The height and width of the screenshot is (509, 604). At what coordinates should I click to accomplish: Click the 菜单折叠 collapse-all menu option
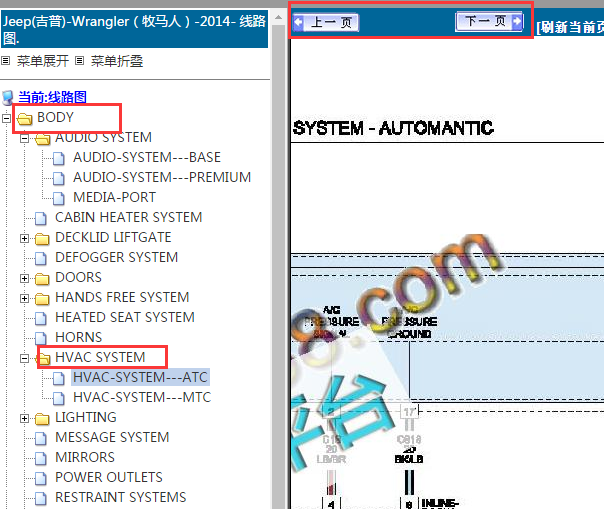(x=117, y=61)
